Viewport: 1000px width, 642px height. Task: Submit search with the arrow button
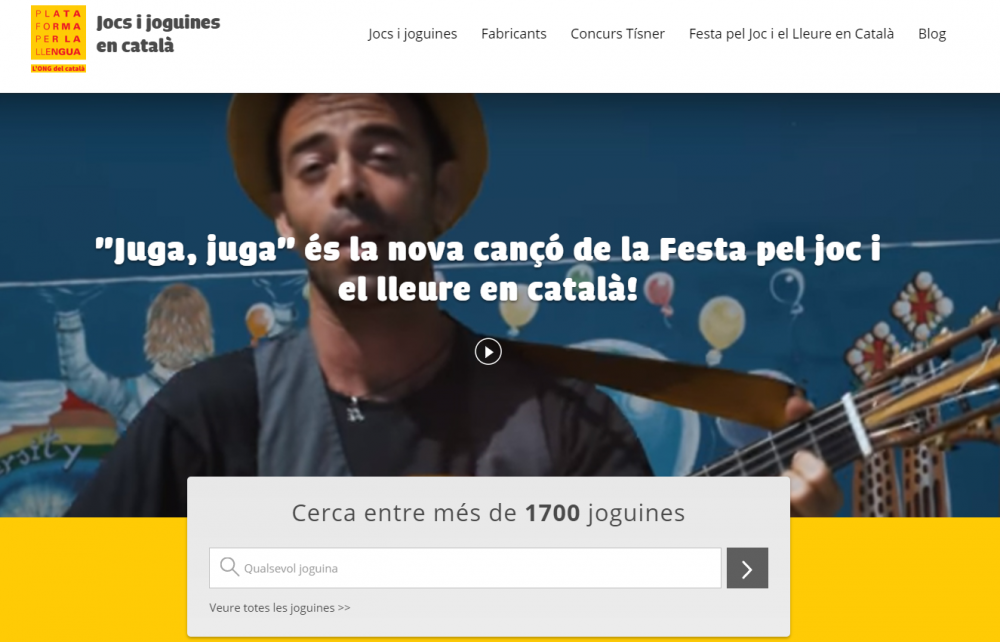747,568
